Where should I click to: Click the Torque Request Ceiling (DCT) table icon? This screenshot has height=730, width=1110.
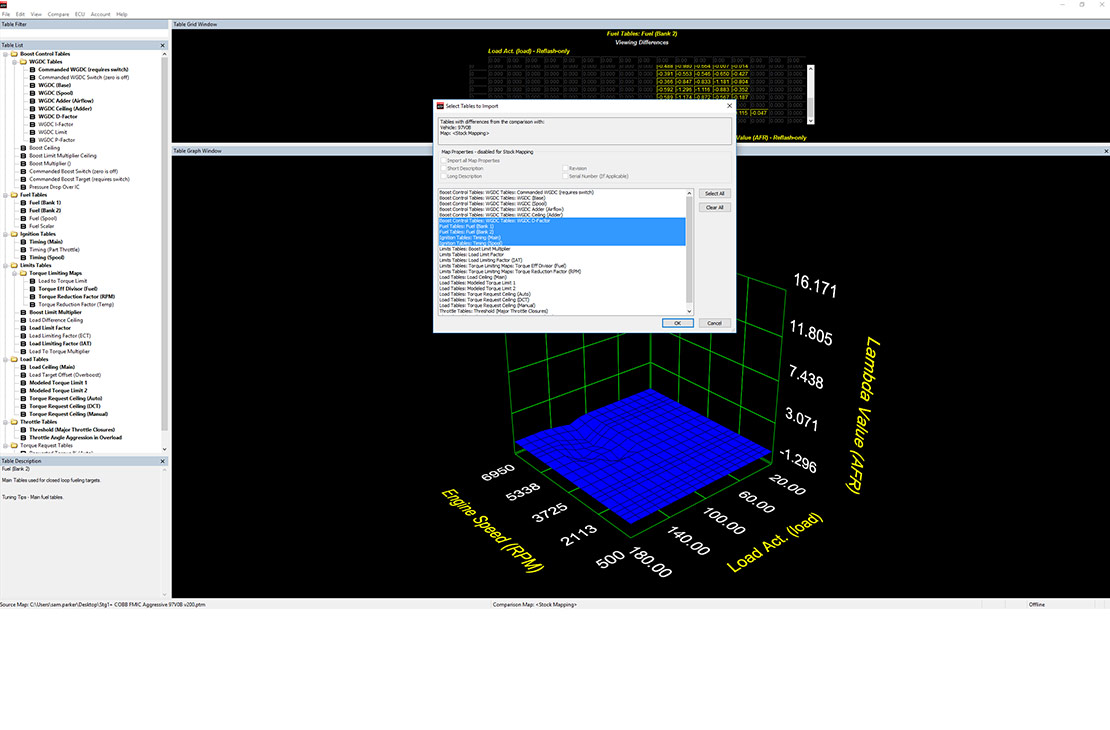tap(23, 406)
